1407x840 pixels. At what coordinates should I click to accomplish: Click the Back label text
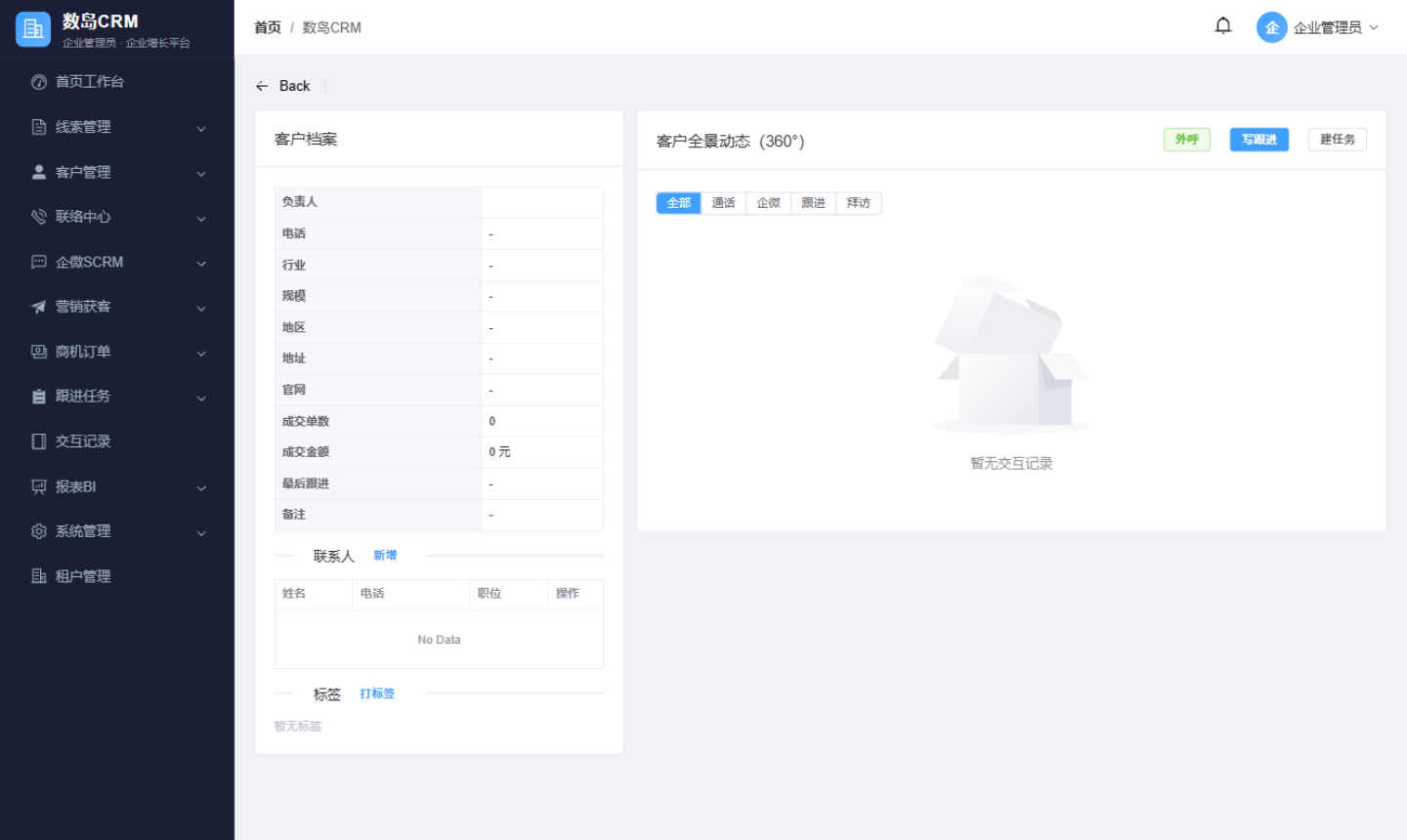click(294, 86)
